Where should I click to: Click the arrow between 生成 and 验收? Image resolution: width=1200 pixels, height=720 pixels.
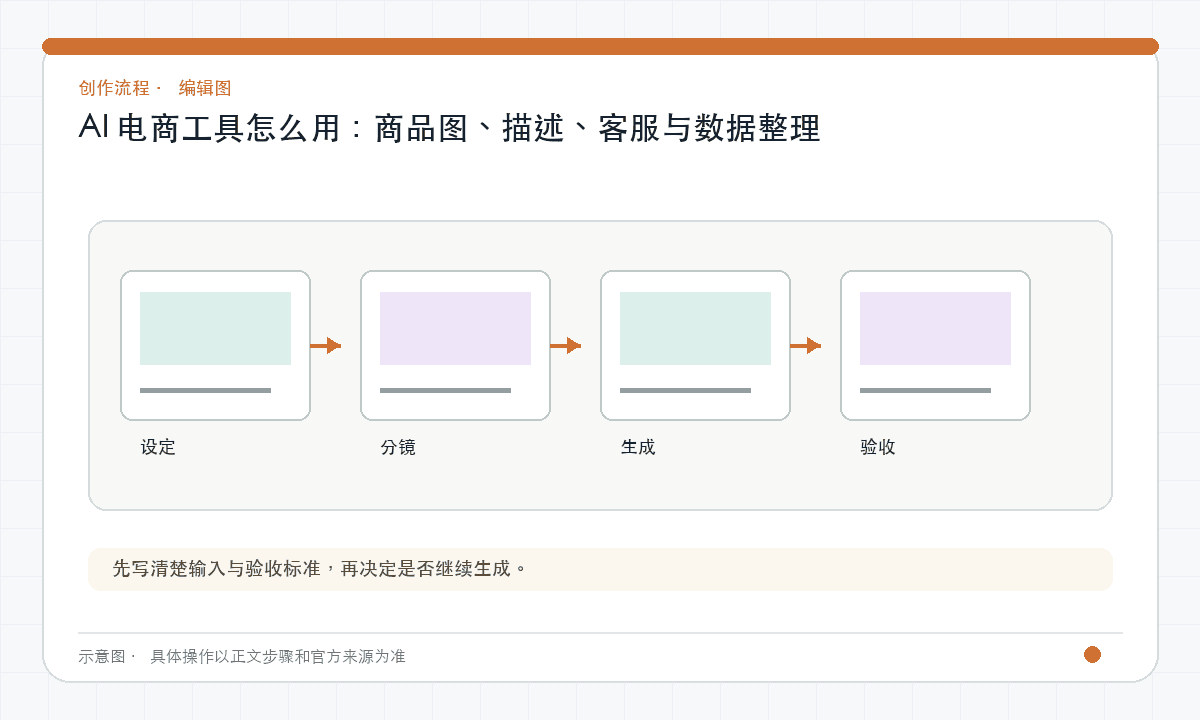pos(806,346)
